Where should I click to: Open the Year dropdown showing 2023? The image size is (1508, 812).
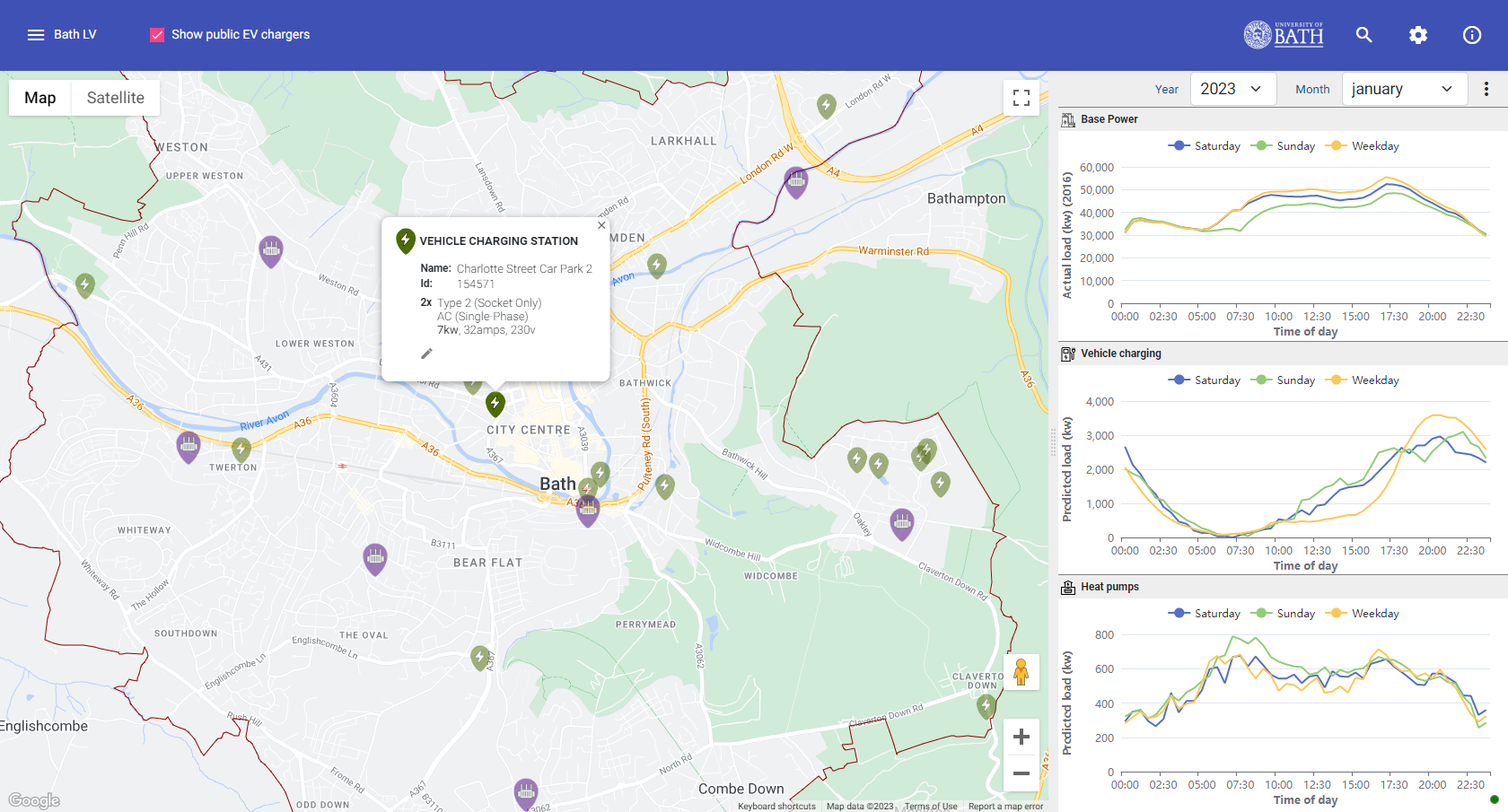coord(1232,89)
